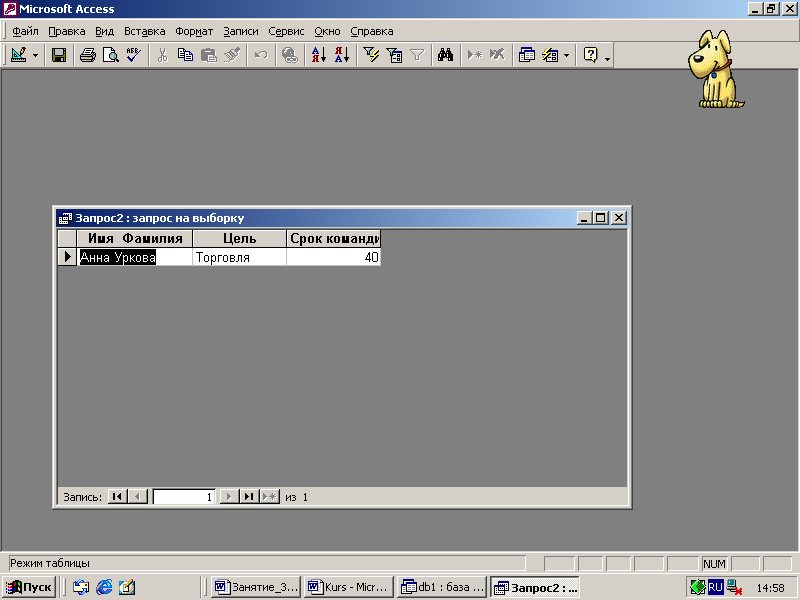Screen dimensions: 800x600
Task: Open the Окно menu
Action: (x=327, y=31)
